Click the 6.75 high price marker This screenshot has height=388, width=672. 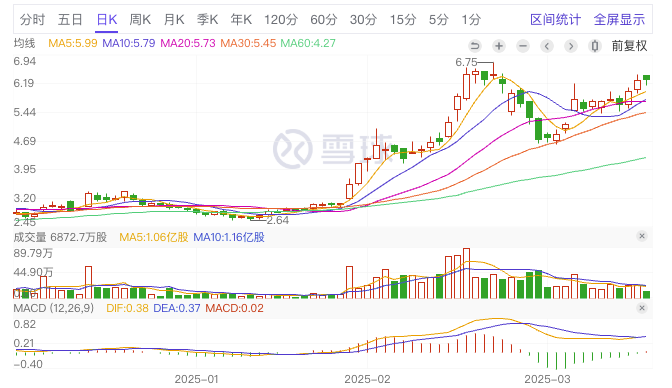pos(466,63)
